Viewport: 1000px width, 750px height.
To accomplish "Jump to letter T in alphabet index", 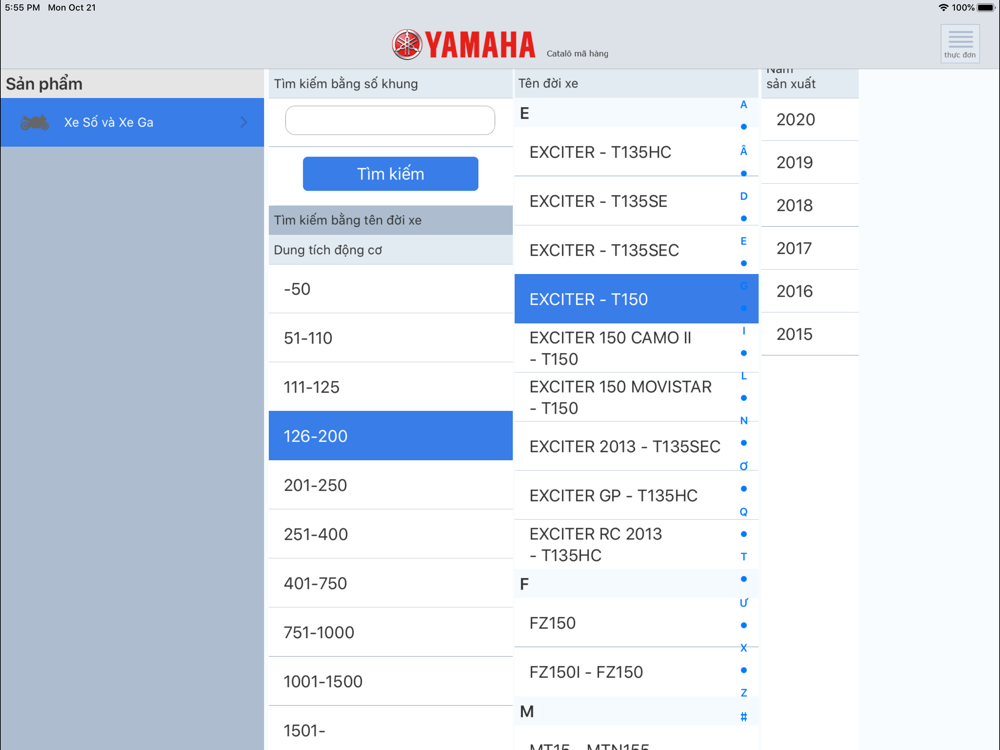I will click(x=743, y=557).
